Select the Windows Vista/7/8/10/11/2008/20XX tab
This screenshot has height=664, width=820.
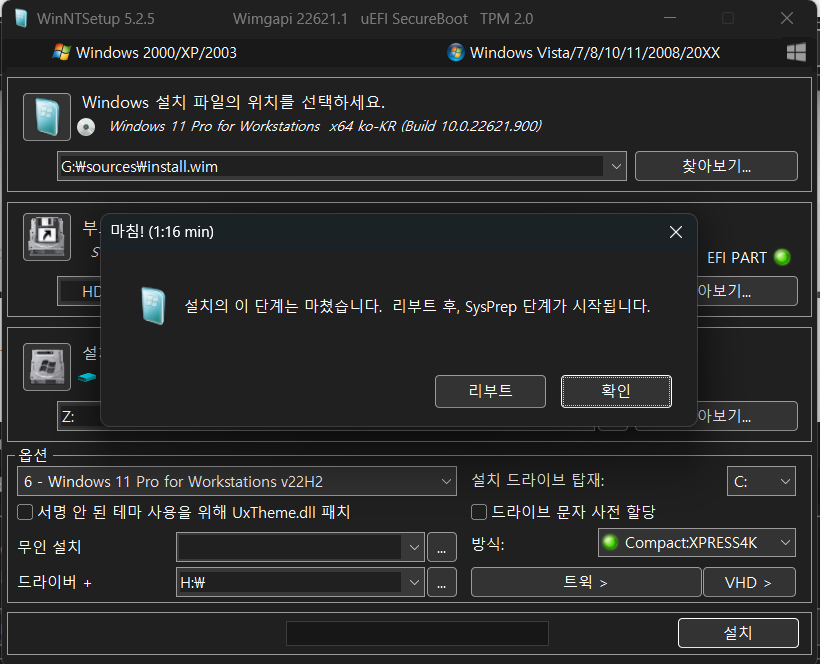click(x=583, y=53)
